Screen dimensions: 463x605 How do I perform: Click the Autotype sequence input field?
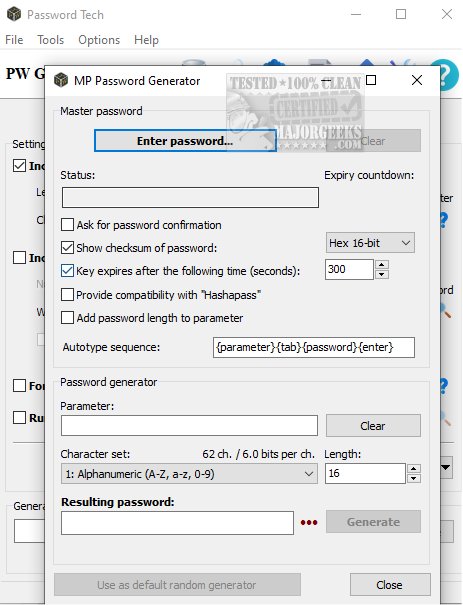(x=314, y=347)
